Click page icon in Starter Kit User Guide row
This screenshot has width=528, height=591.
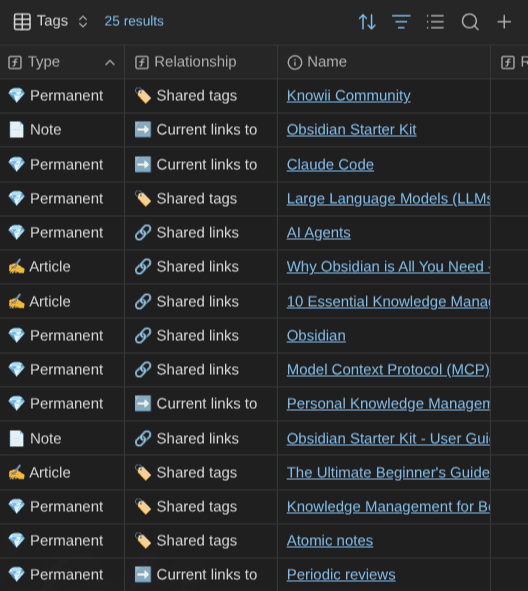(x=17, y=438)
